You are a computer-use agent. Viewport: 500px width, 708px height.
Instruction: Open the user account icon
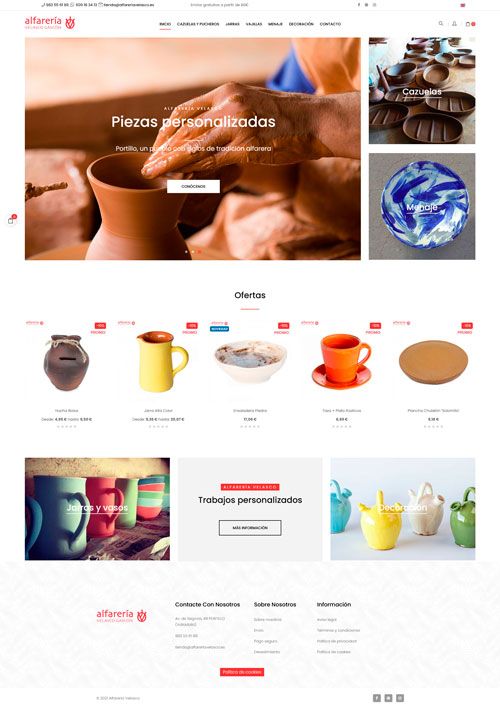454,23
